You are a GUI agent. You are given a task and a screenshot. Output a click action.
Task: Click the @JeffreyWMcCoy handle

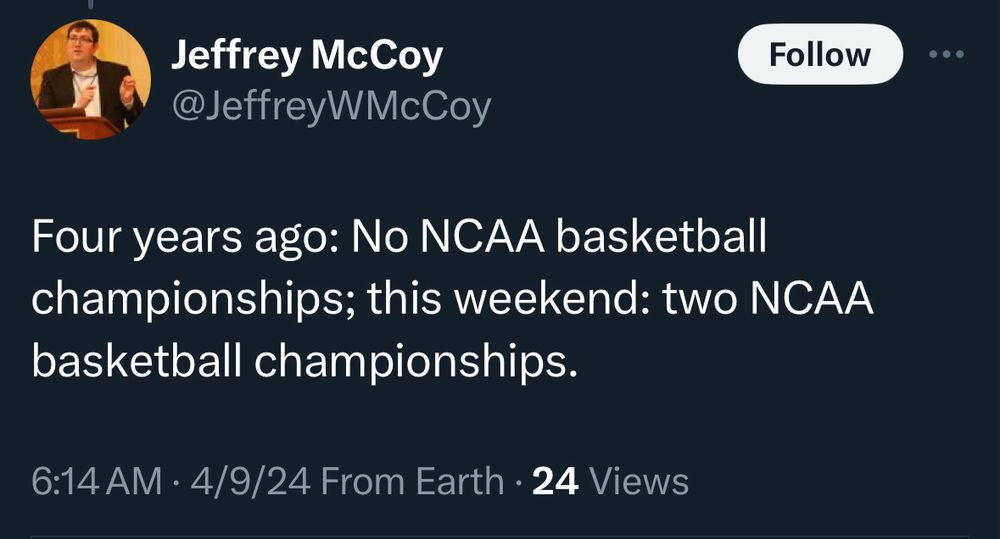[x=331, y=105]
